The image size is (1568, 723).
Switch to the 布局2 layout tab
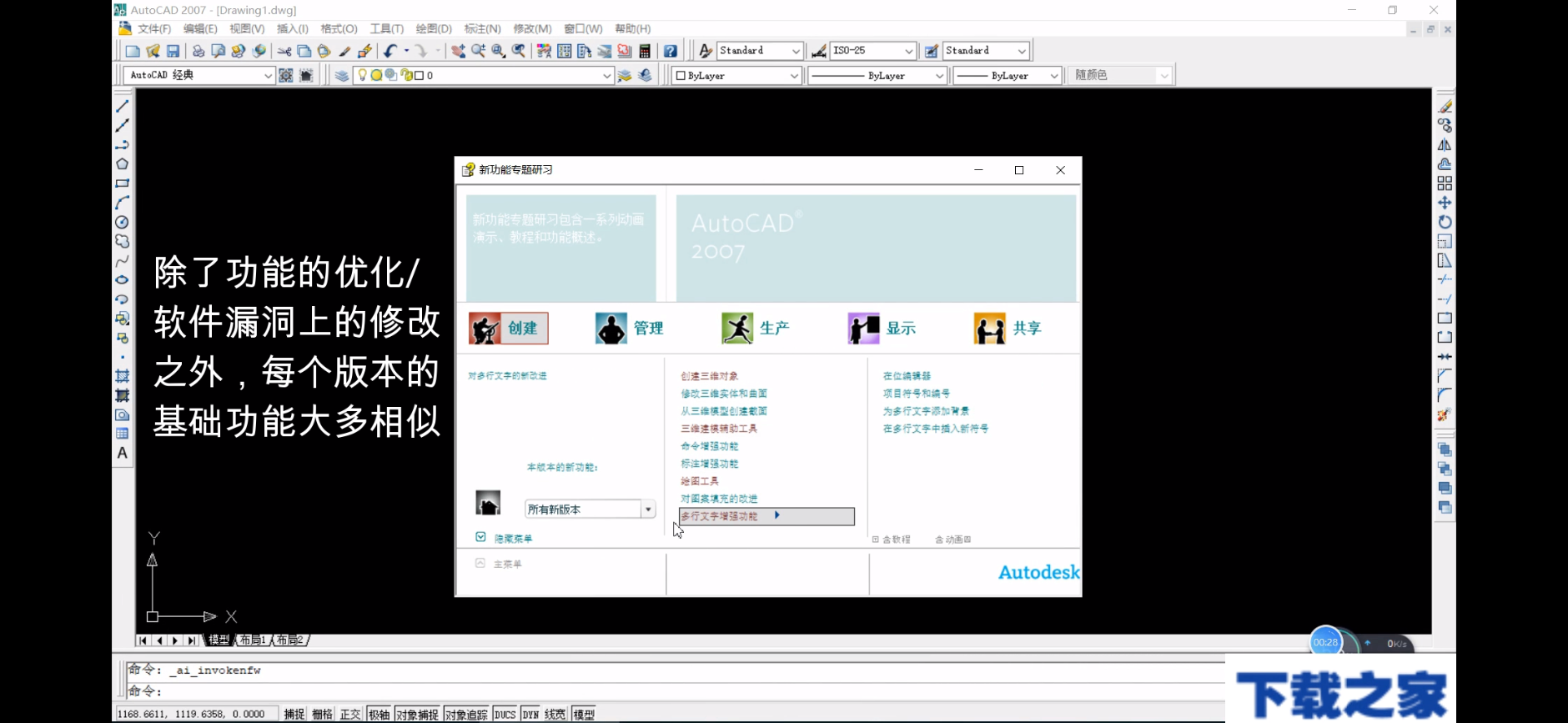[x=290, y=640]
